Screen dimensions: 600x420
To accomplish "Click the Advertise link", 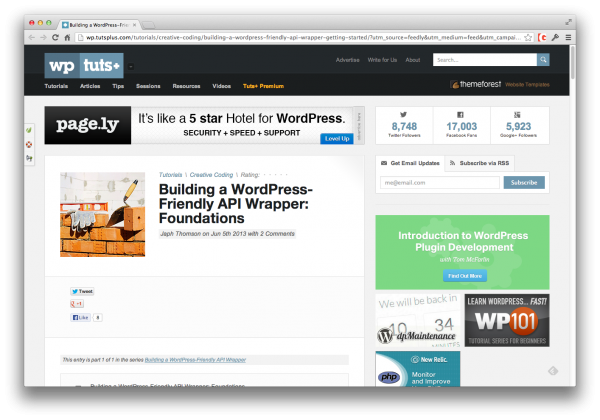I will click(x=347, y=60).
